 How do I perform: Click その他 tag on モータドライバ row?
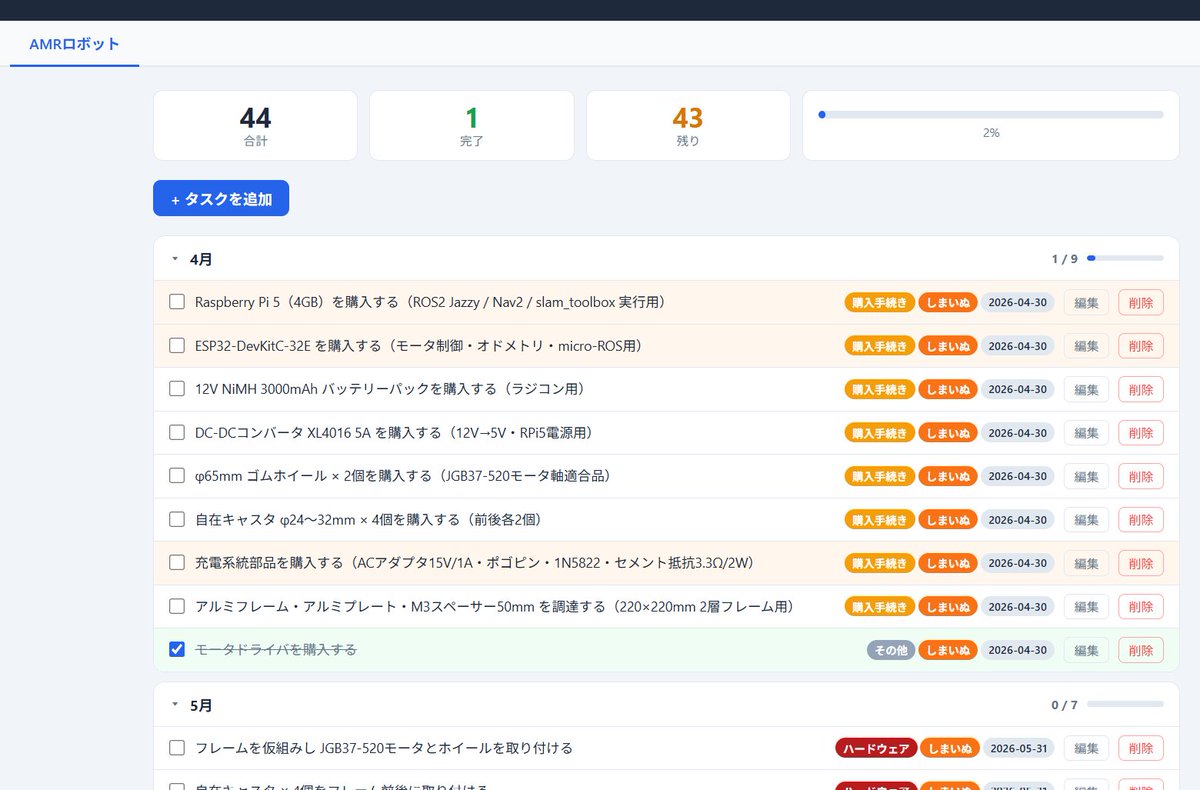click(x=891, y=650)
